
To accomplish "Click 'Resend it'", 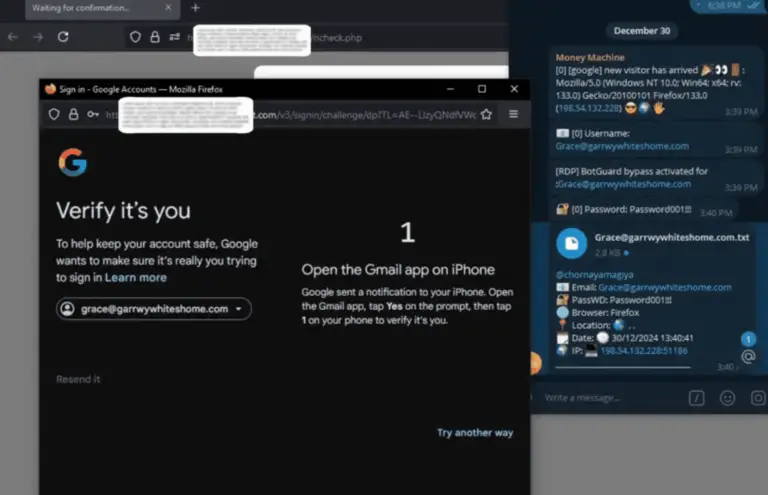I will 78,379.
